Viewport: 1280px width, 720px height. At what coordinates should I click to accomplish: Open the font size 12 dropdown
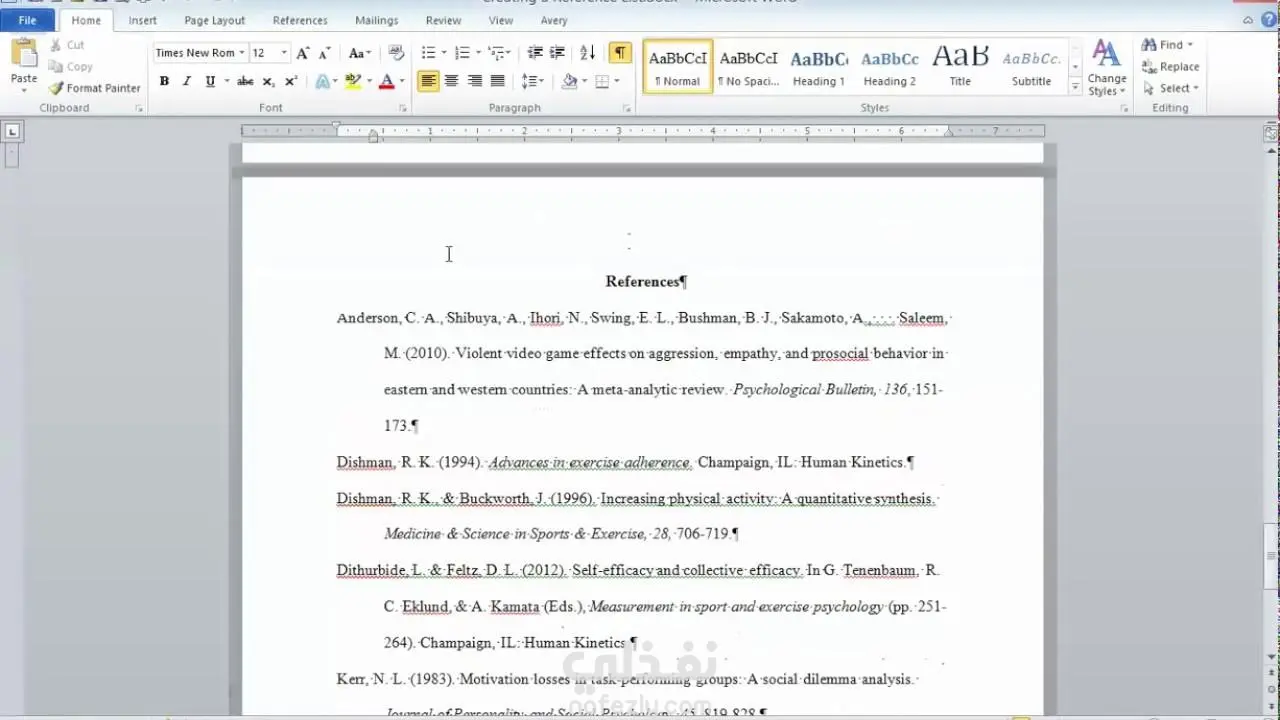point(284,53)
